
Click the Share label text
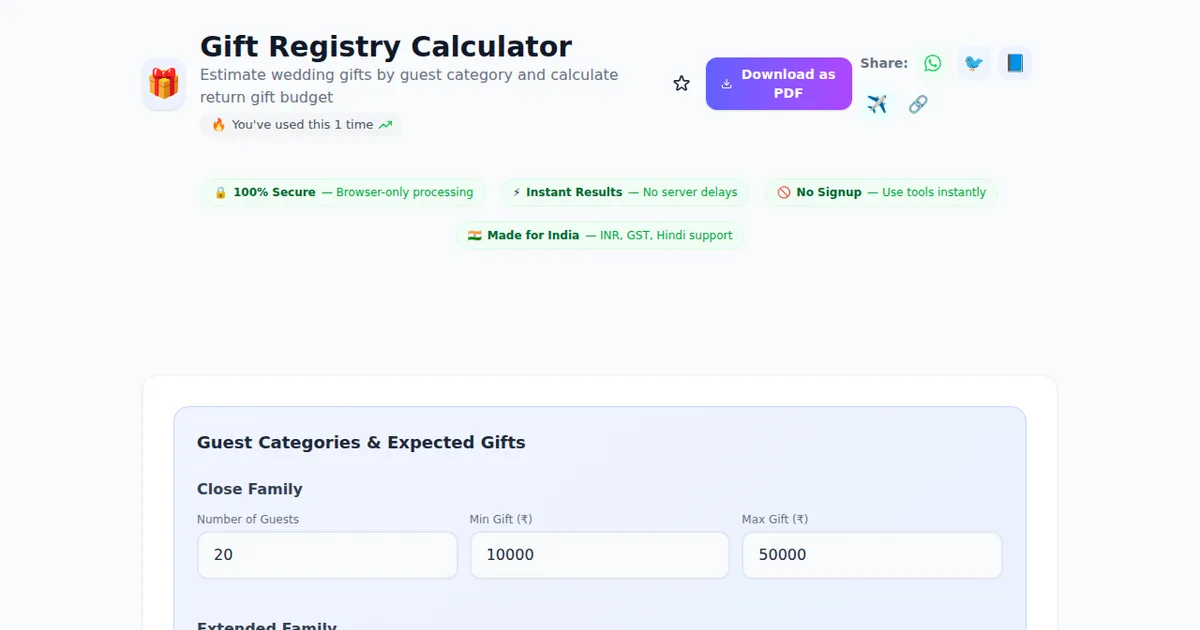click(884, 63)
